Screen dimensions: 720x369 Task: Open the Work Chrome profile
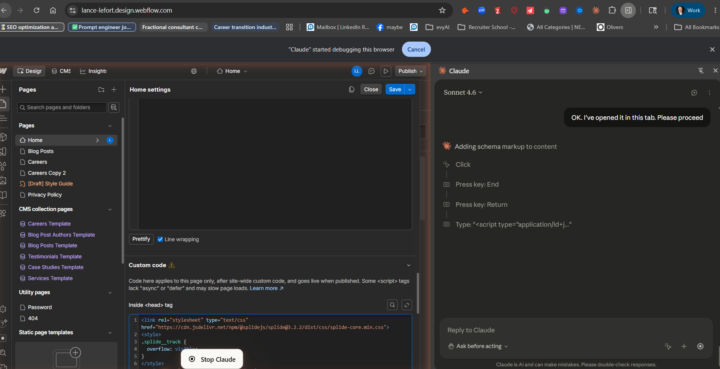(x=688, y=10)
